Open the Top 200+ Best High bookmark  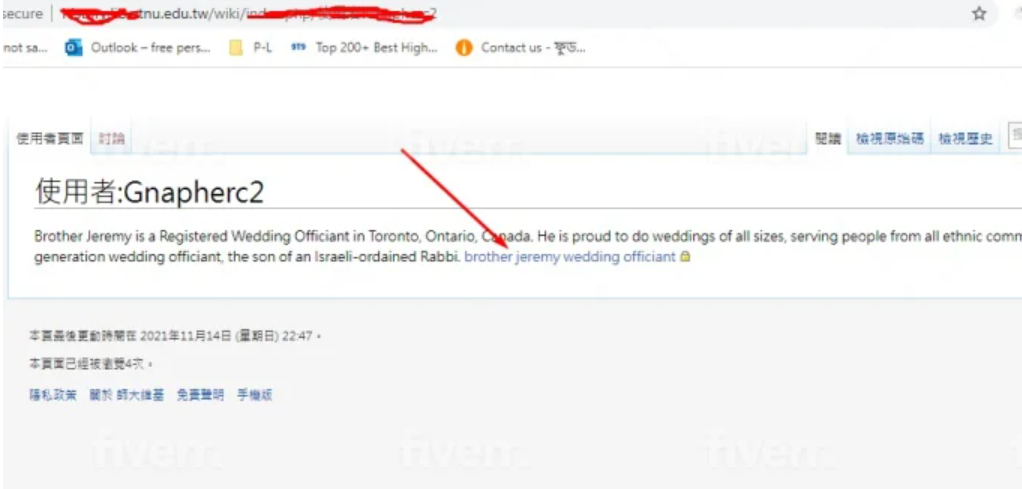coord(364,48)
